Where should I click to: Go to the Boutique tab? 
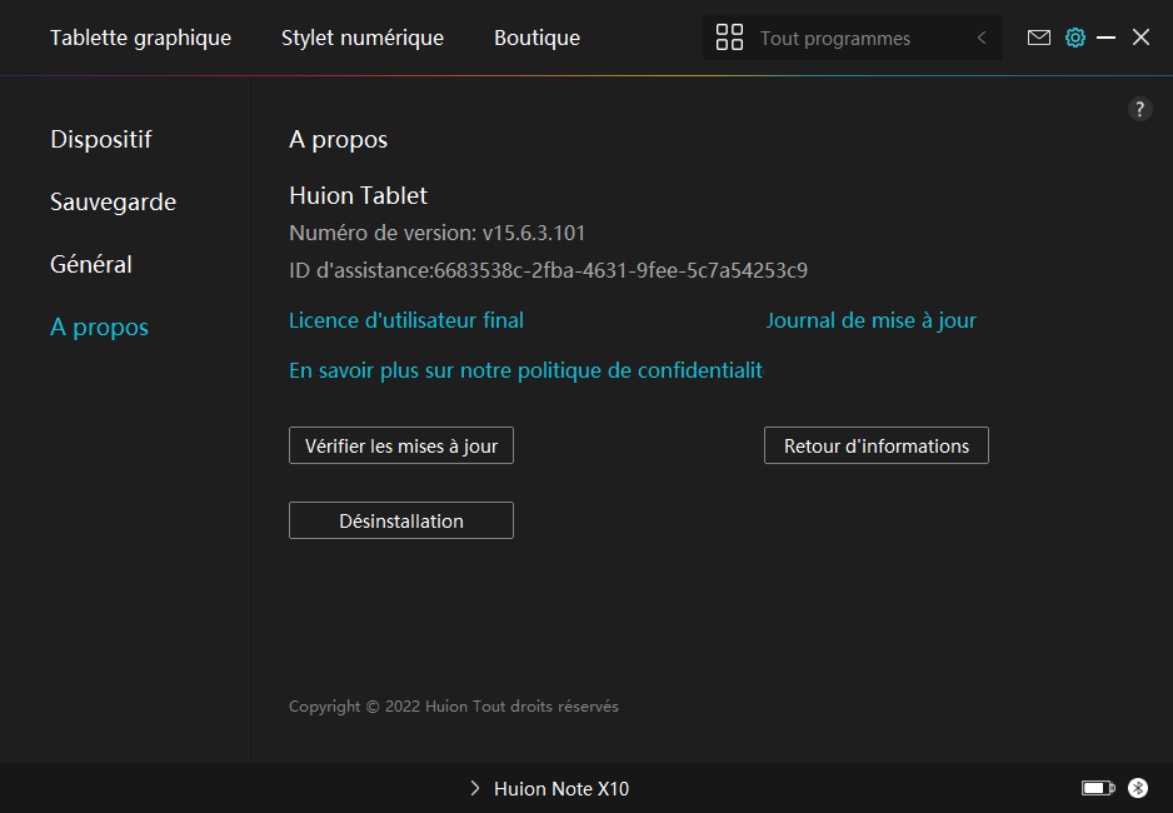537,38
